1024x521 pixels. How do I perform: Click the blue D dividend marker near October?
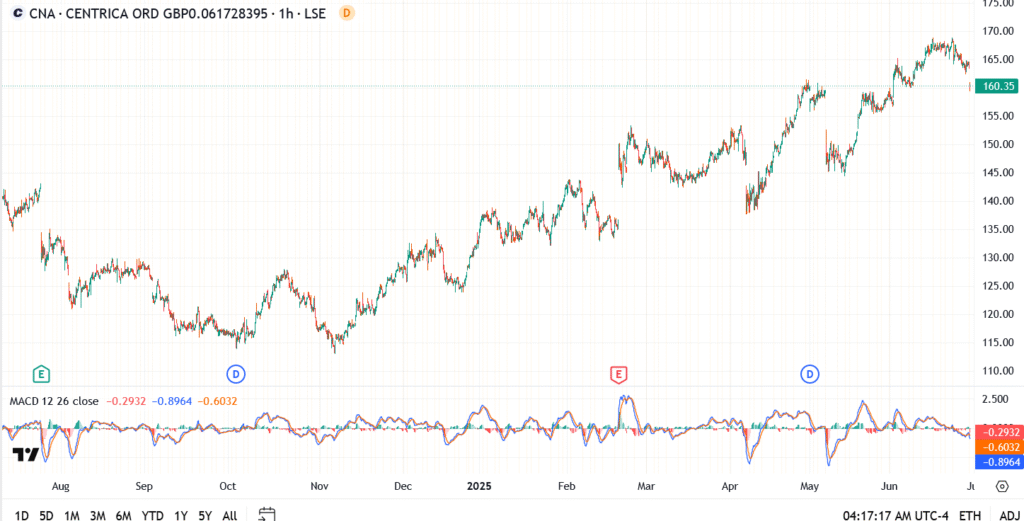(236, 374)
